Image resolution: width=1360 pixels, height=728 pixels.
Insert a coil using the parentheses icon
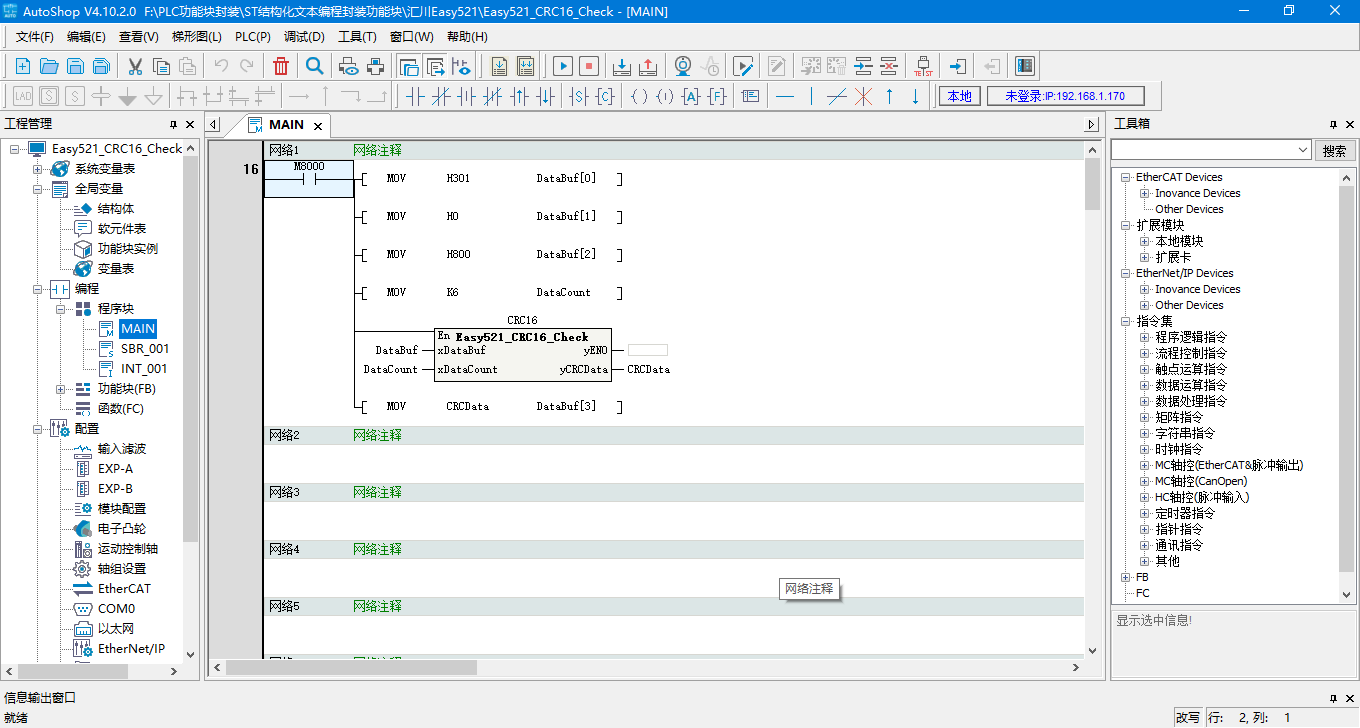click(x=638, y=96)
